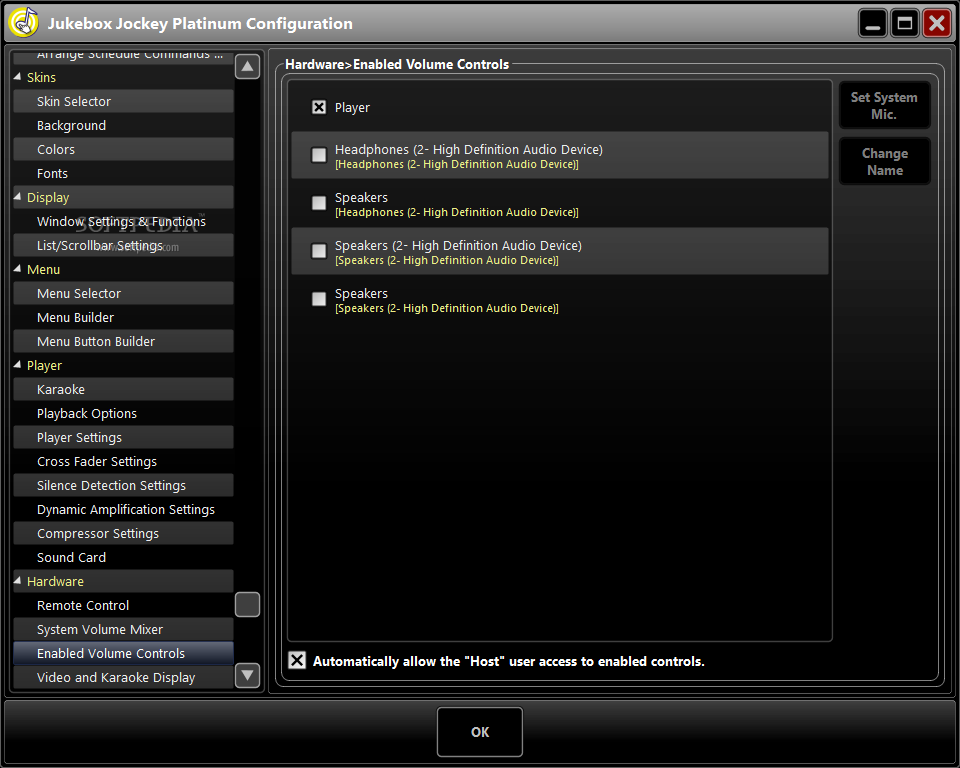The image size is (960, 768).
Task: Minimize the configuration window
Action: 873,24
